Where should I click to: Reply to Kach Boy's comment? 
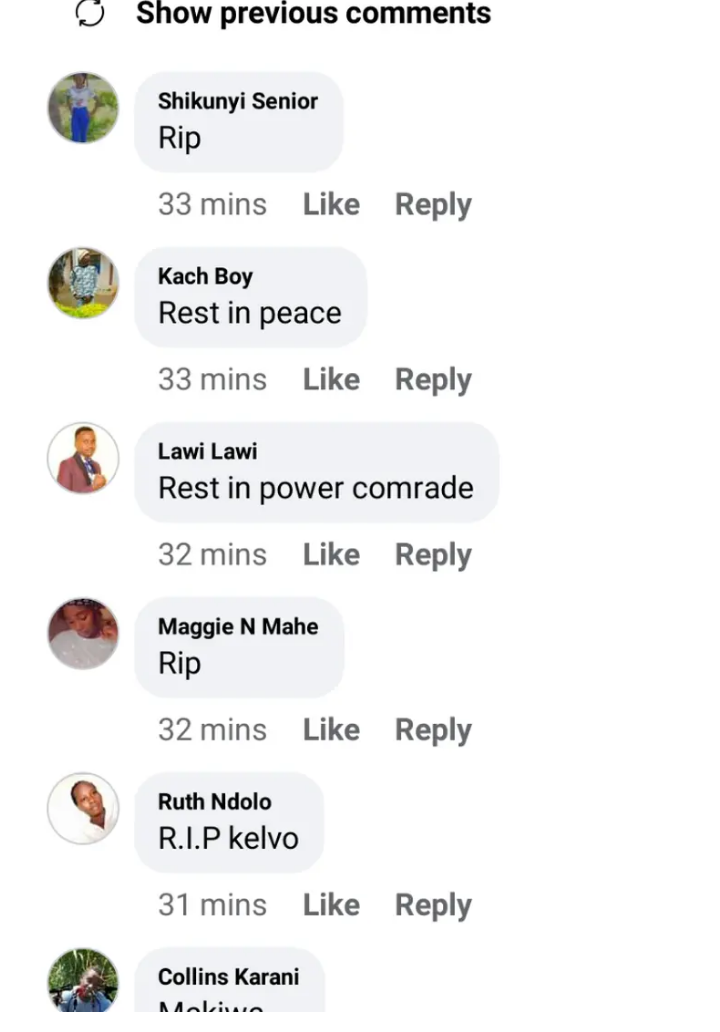click(433, 380)
